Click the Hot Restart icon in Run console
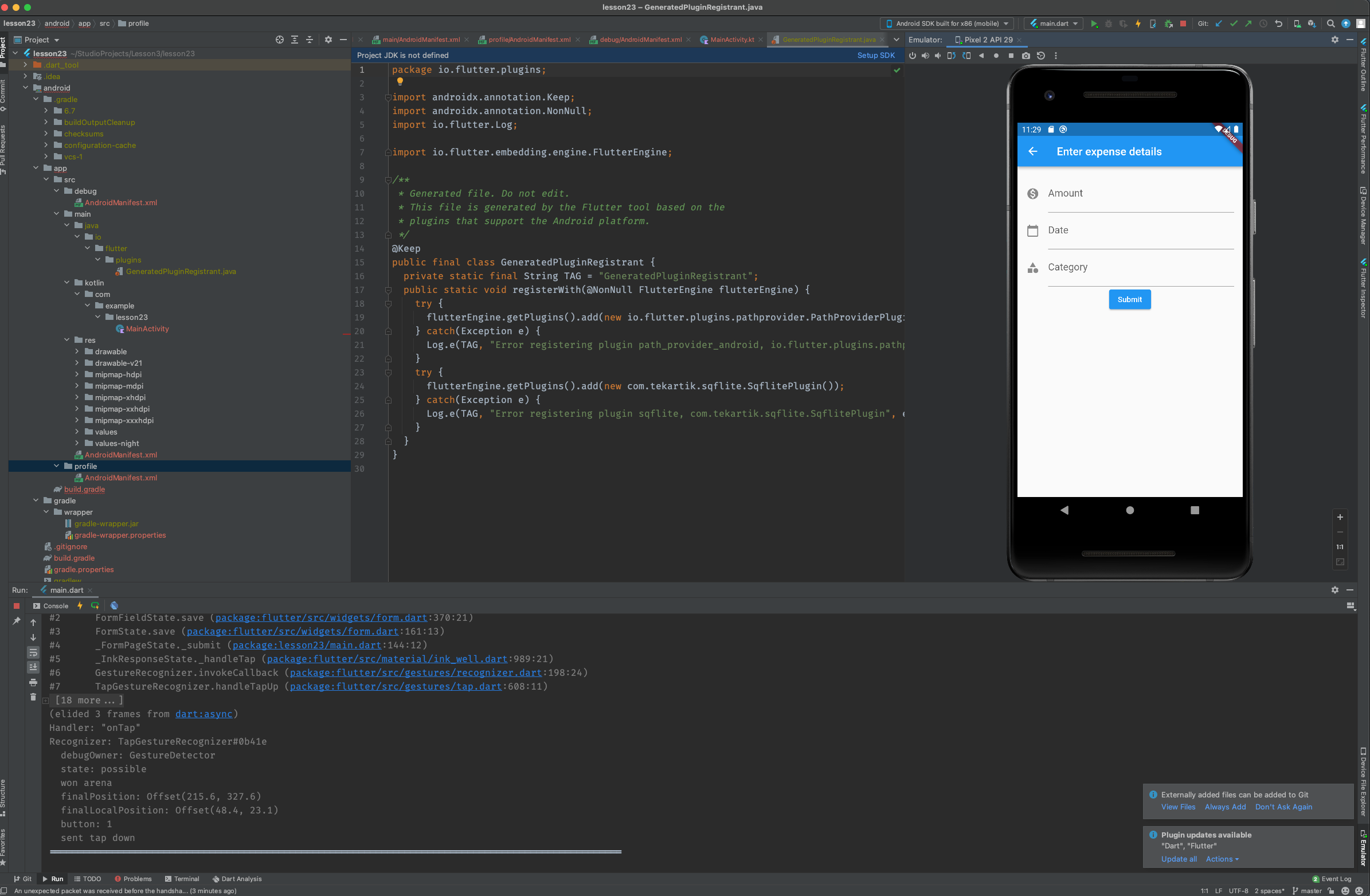This screenshot has width=1370, height=896. click(x=95, y=606)
